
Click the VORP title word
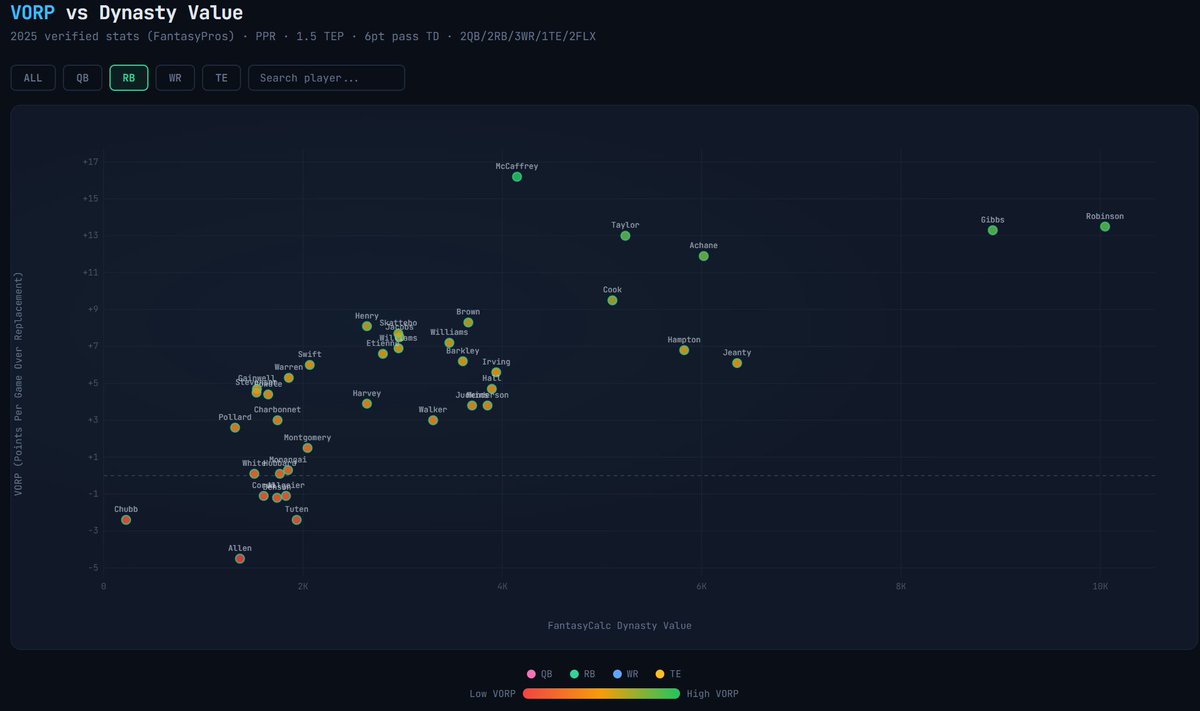tap(34, 13)
